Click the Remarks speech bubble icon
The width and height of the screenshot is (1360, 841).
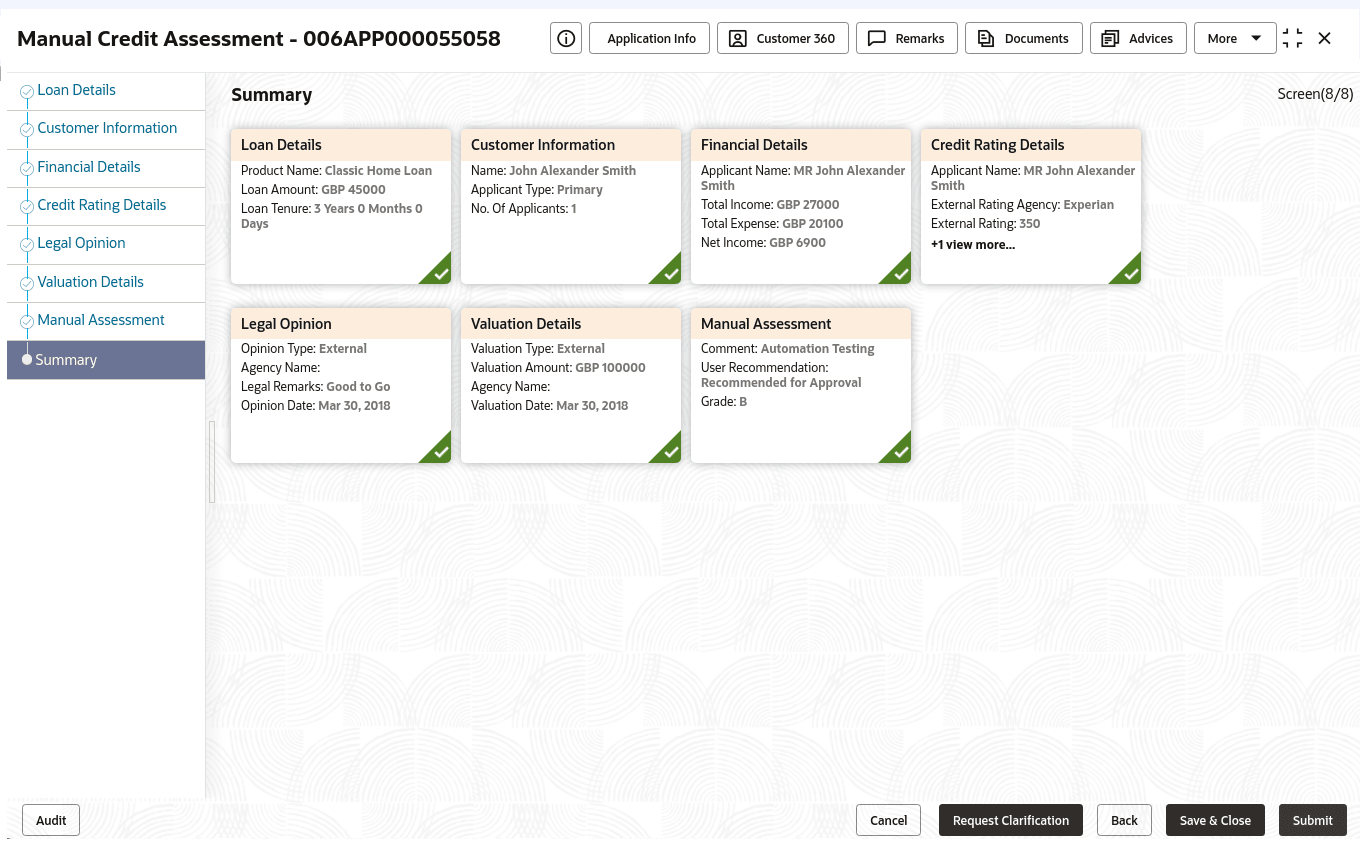[877, 38]
